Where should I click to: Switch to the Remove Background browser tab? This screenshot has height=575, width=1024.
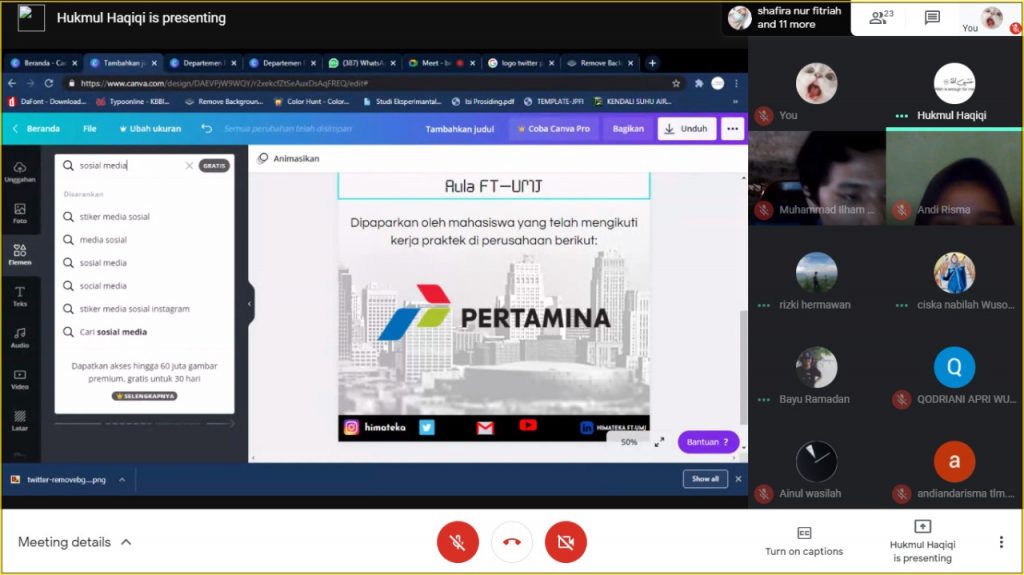pos(600,63)
